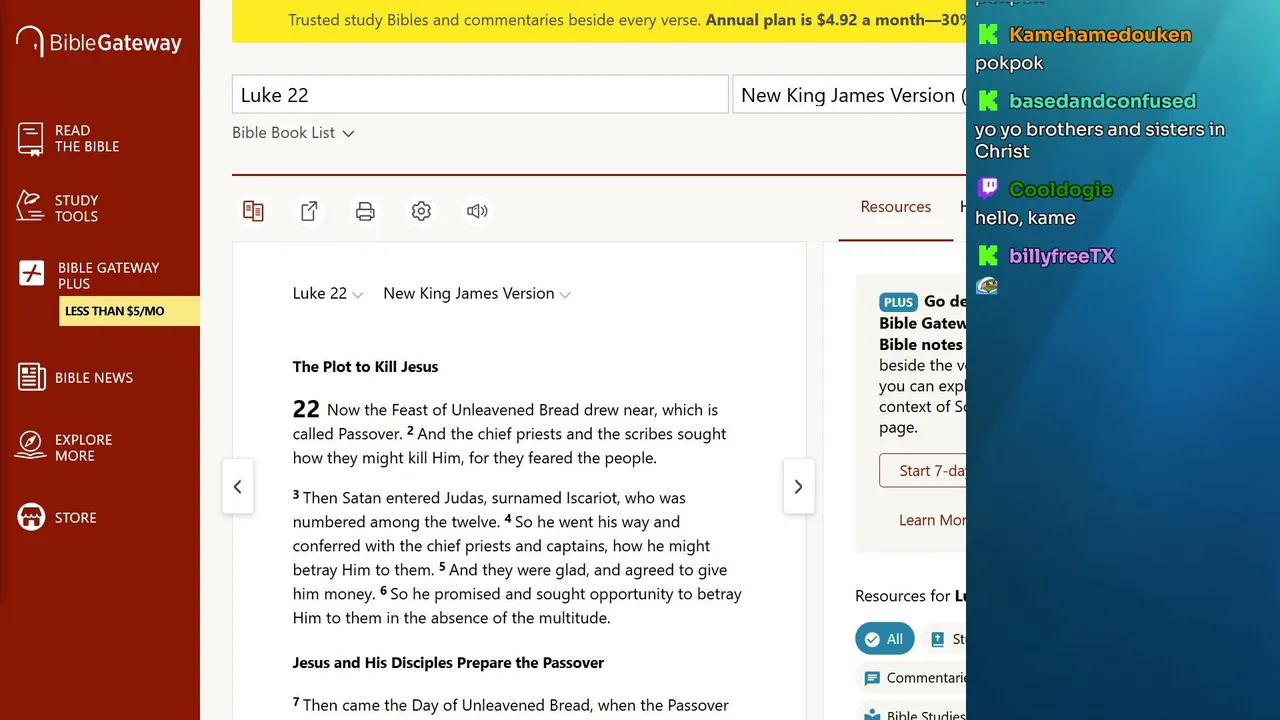Select the Bible Studies filter chip
This screenshot has width=1280, height=720.
[x=912, y=713]
